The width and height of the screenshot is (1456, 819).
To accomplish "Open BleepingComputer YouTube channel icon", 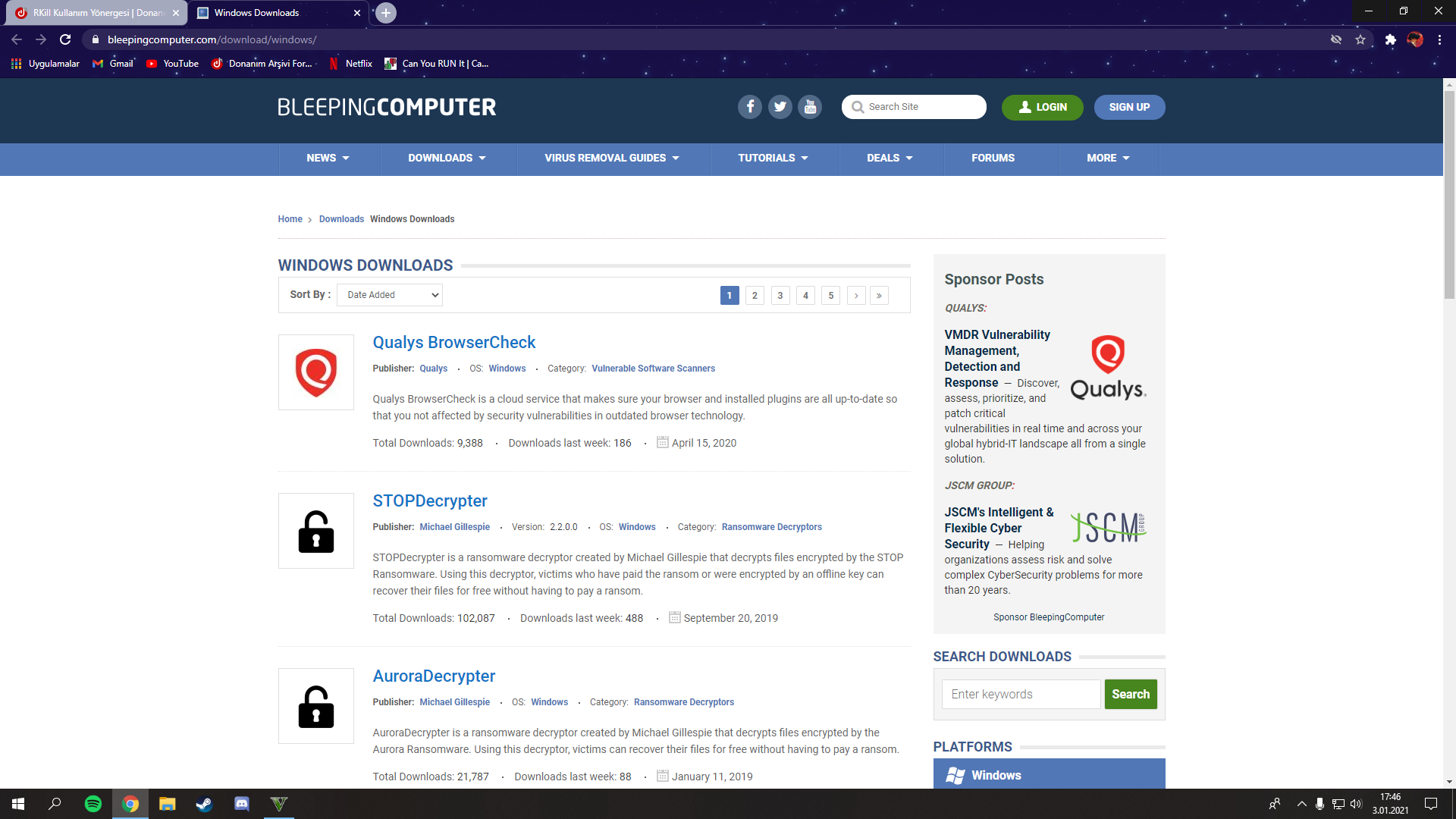I will pyautogui.click(x=811, y=107).
